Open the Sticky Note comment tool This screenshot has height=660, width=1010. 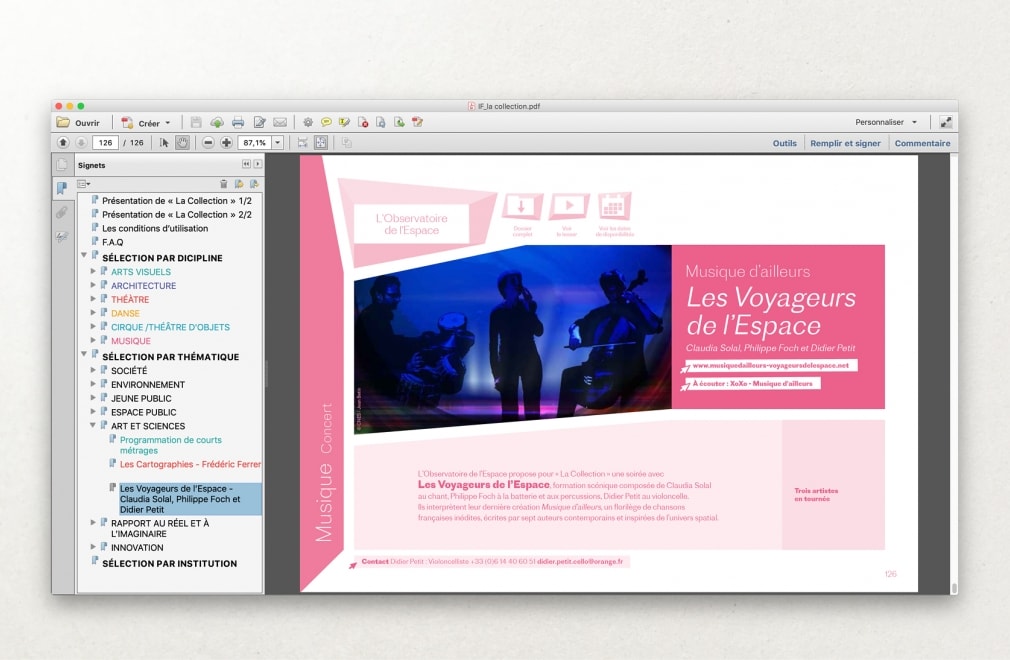point(326,122)
